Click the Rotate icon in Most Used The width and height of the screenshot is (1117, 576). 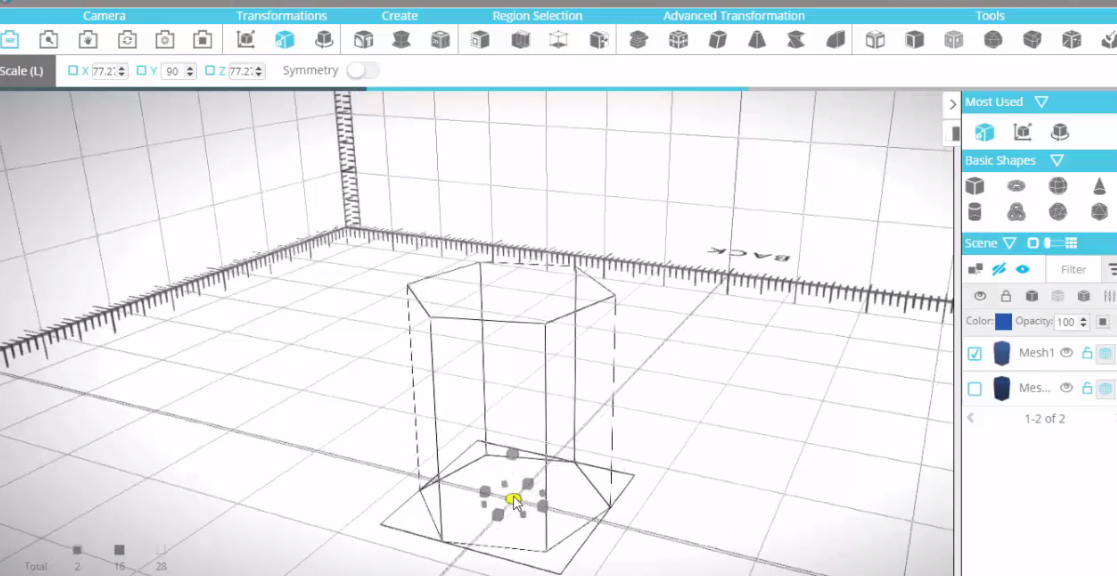[x=1060, y=132]
